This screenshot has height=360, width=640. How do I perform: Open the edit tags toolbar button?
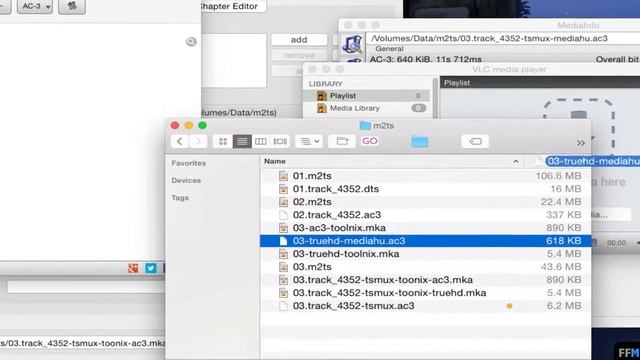[x=475, y=141]
